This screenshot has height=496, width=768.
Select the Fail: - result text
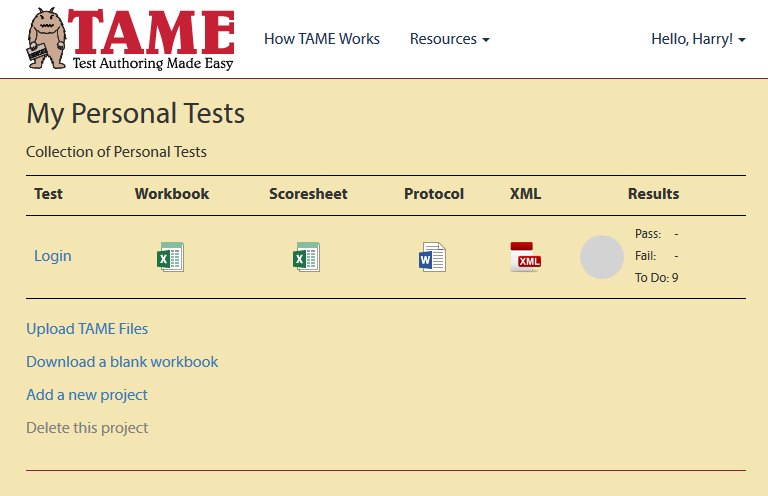[x=656, y=256]
